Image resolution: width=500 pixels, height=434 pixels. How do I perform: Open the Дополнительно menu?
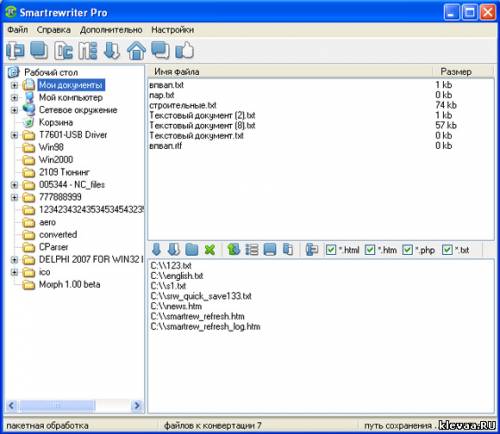tap(111, 30)
